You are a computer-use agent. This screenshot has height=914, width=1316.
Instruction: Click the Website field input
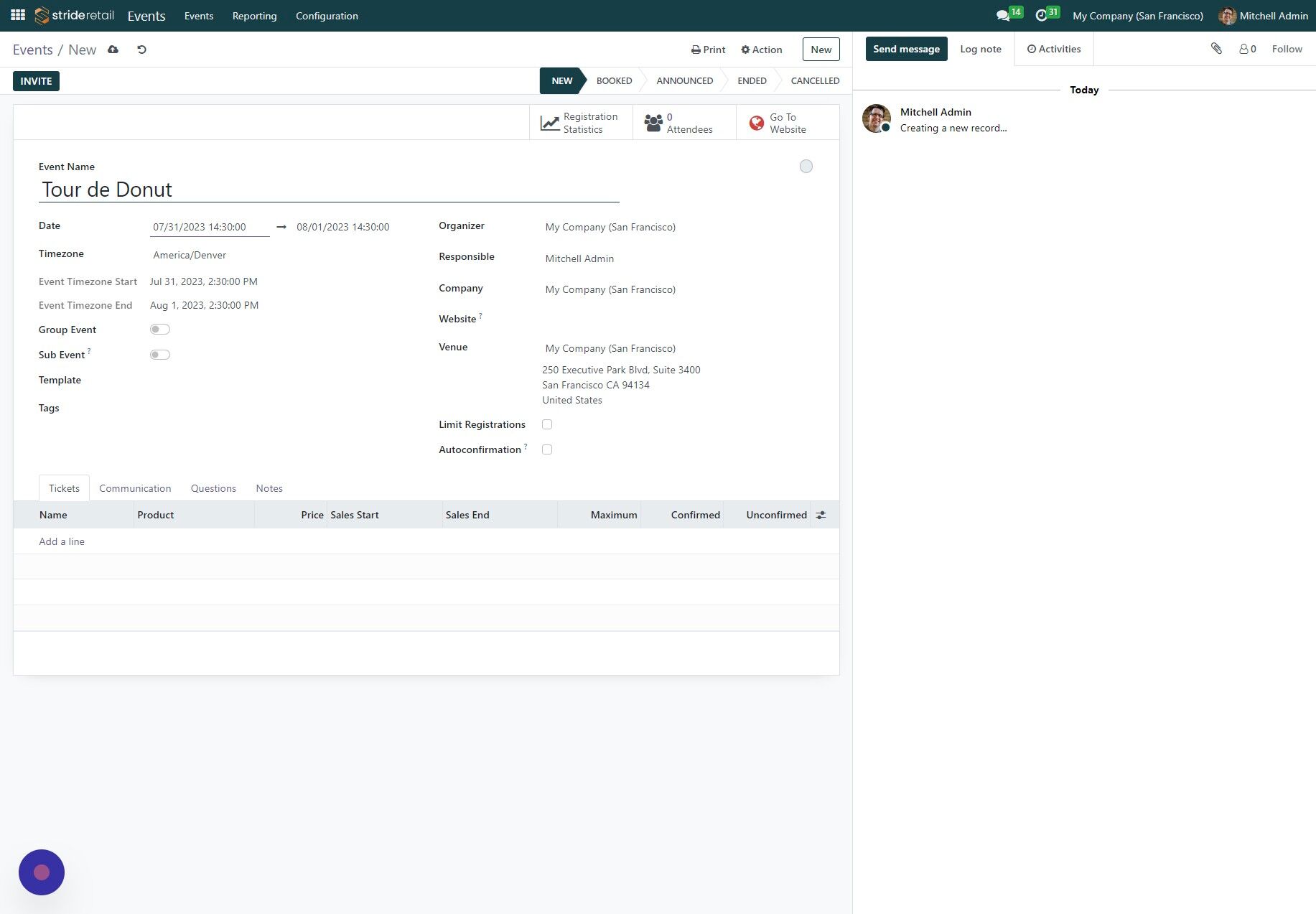(x=678, y=319)
